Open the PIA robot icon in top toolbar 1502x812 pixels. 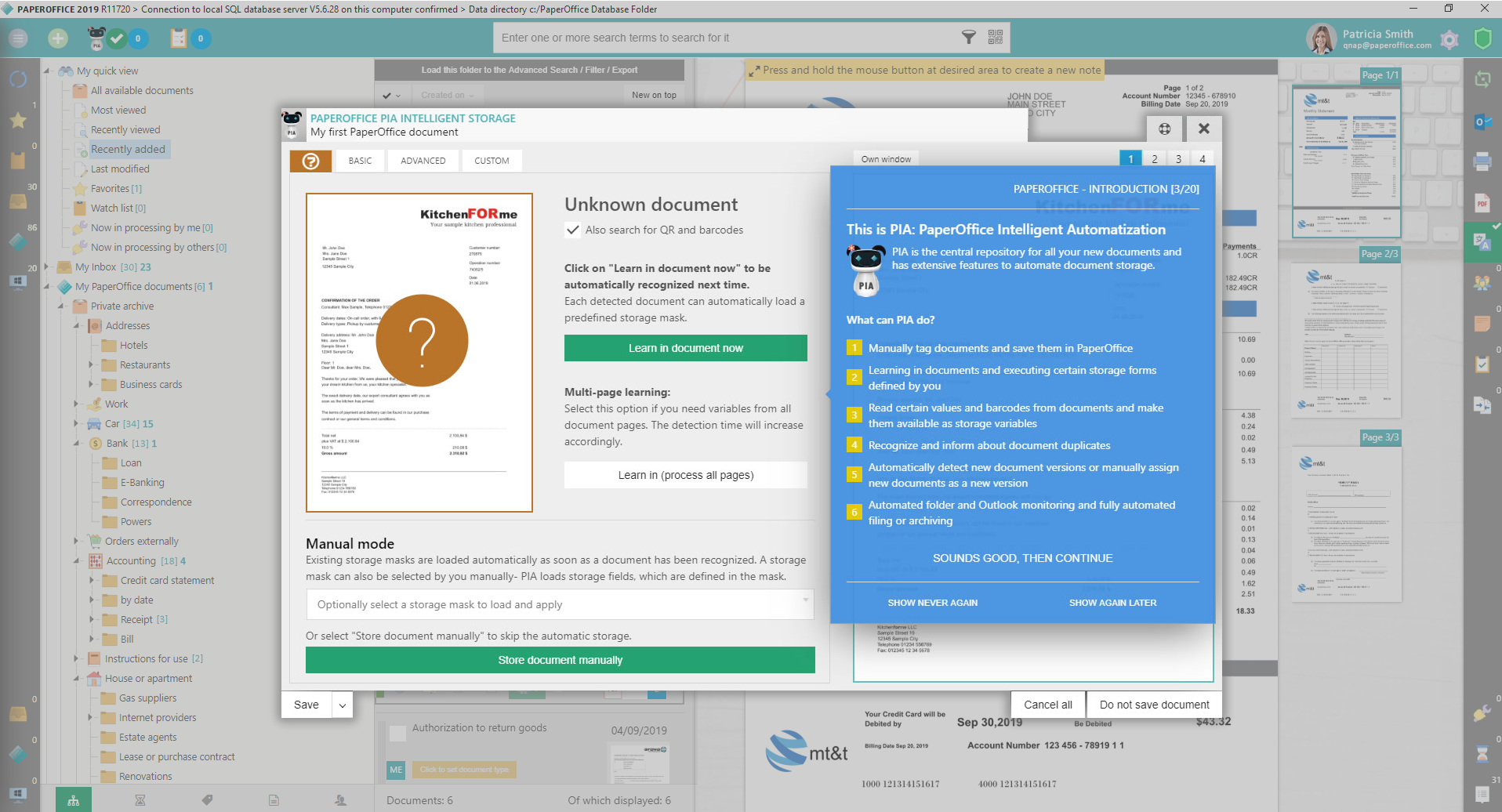point(96,38)
